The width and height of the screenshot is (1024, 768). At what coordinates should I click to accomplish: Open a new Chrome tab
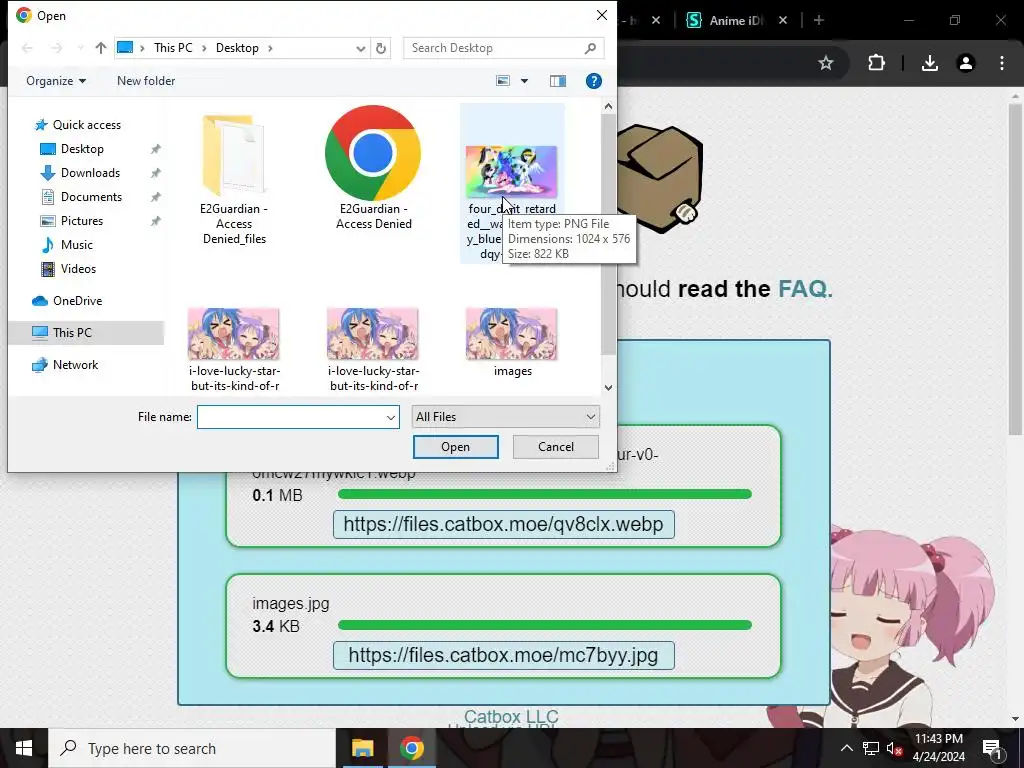tap(818, 20)
